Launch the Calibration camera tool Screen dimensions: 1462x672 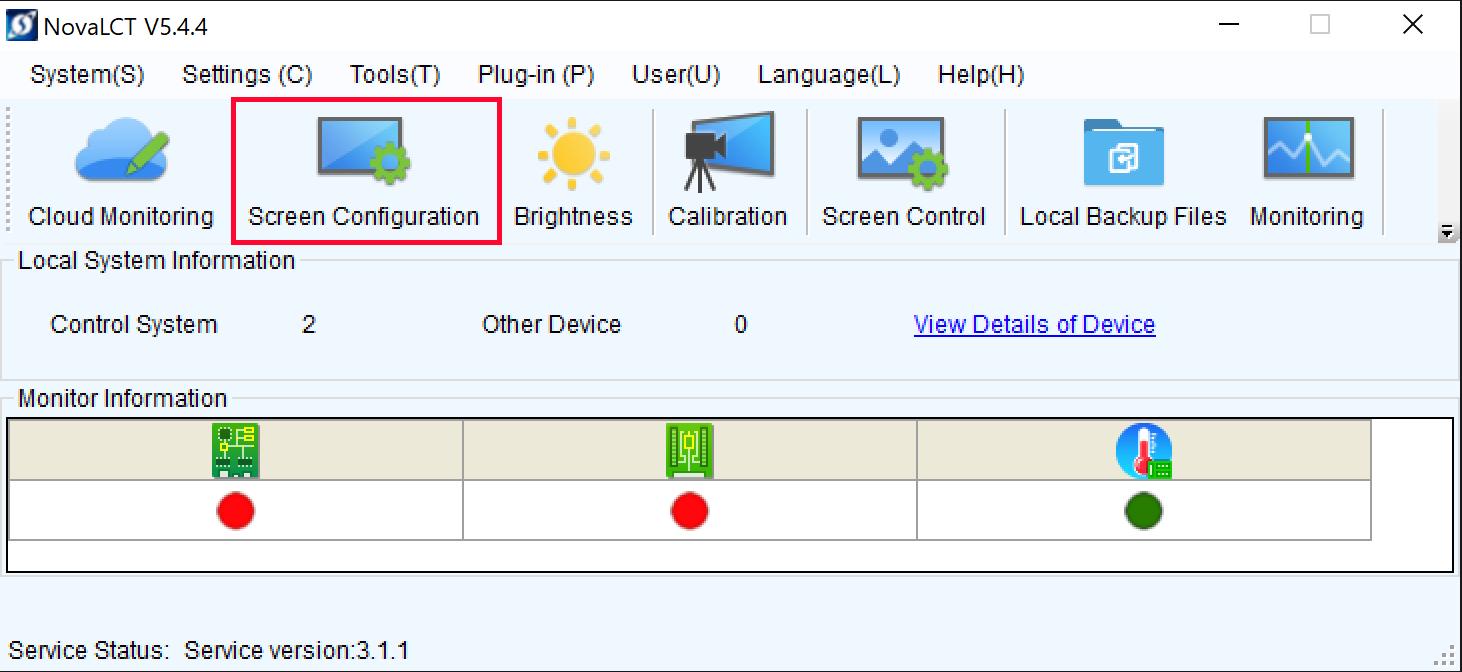click(x=728, y=172)
